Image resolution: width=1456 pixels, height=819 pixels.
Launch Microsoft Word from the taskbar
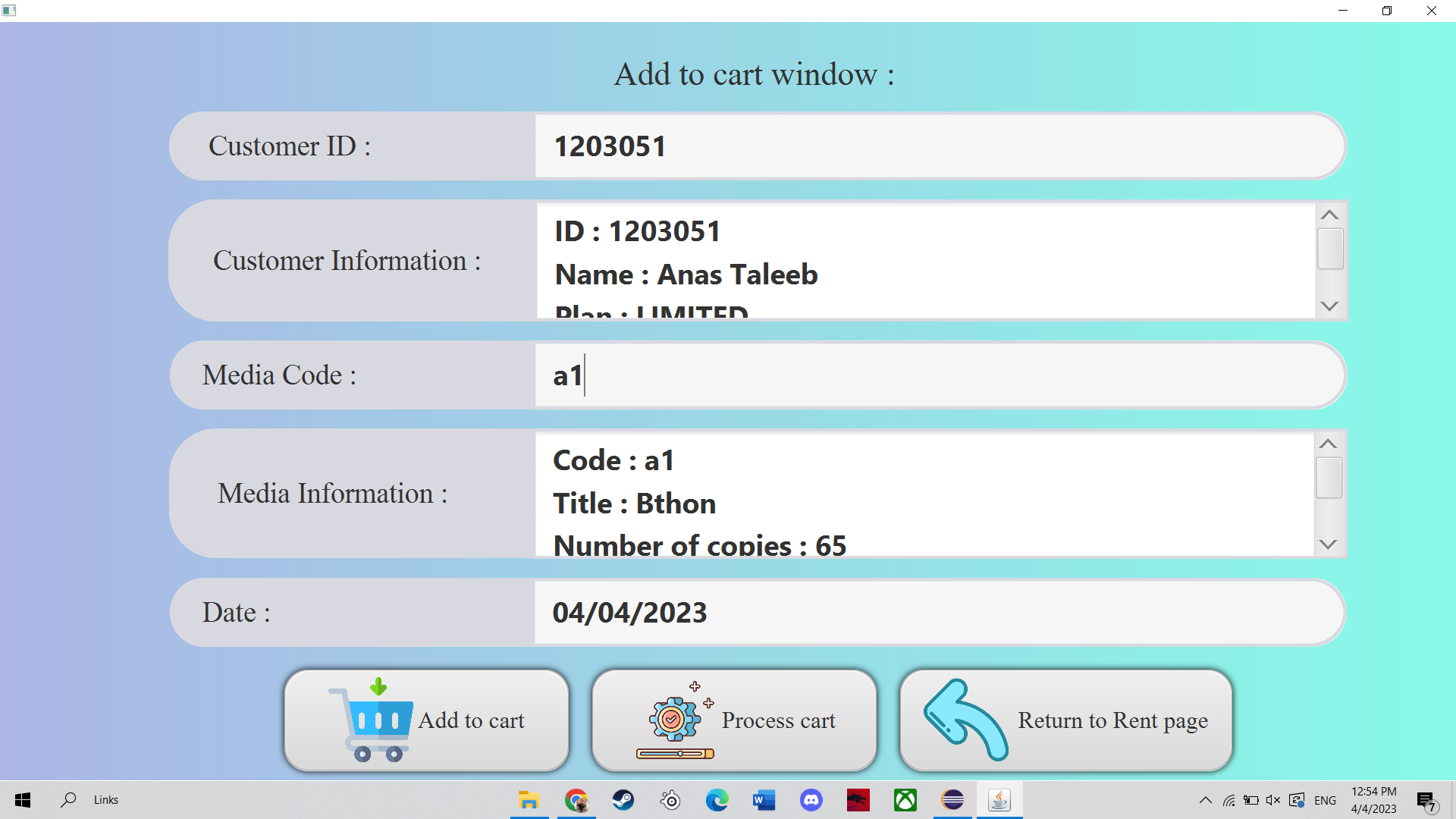point(764,800)
